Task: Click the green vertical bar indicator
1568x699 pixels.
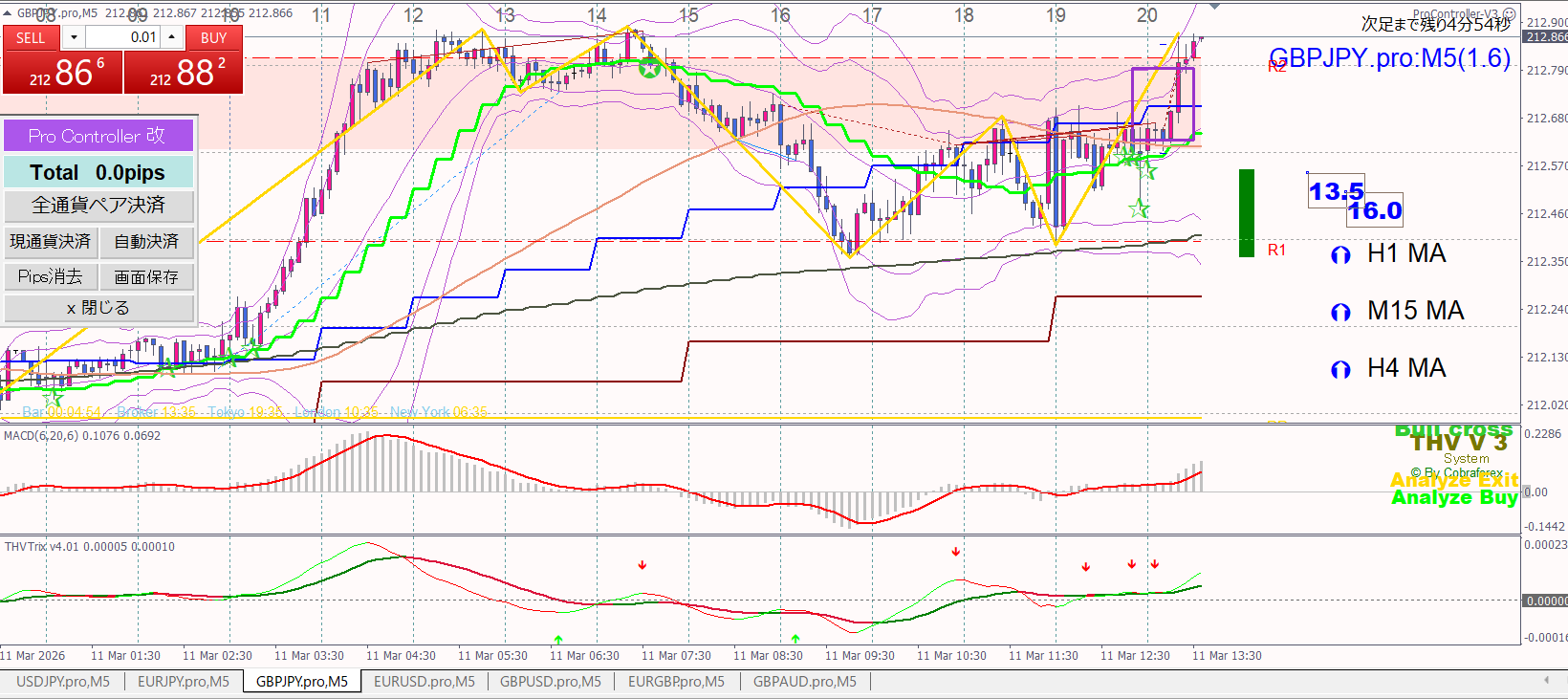Action: click(x=1246, y=213)
